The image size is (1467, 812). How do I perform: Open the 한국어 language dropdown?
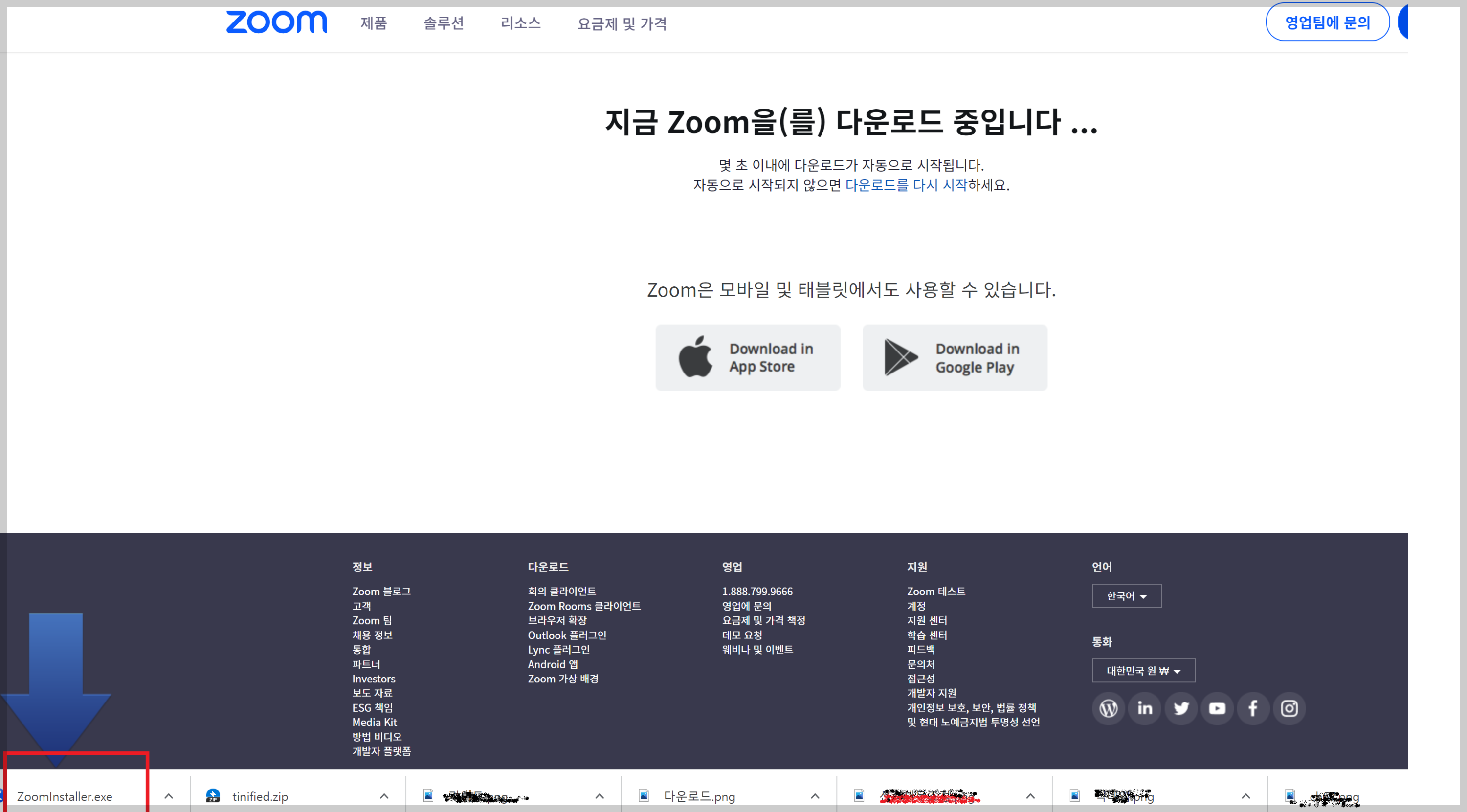point(1126,595)
